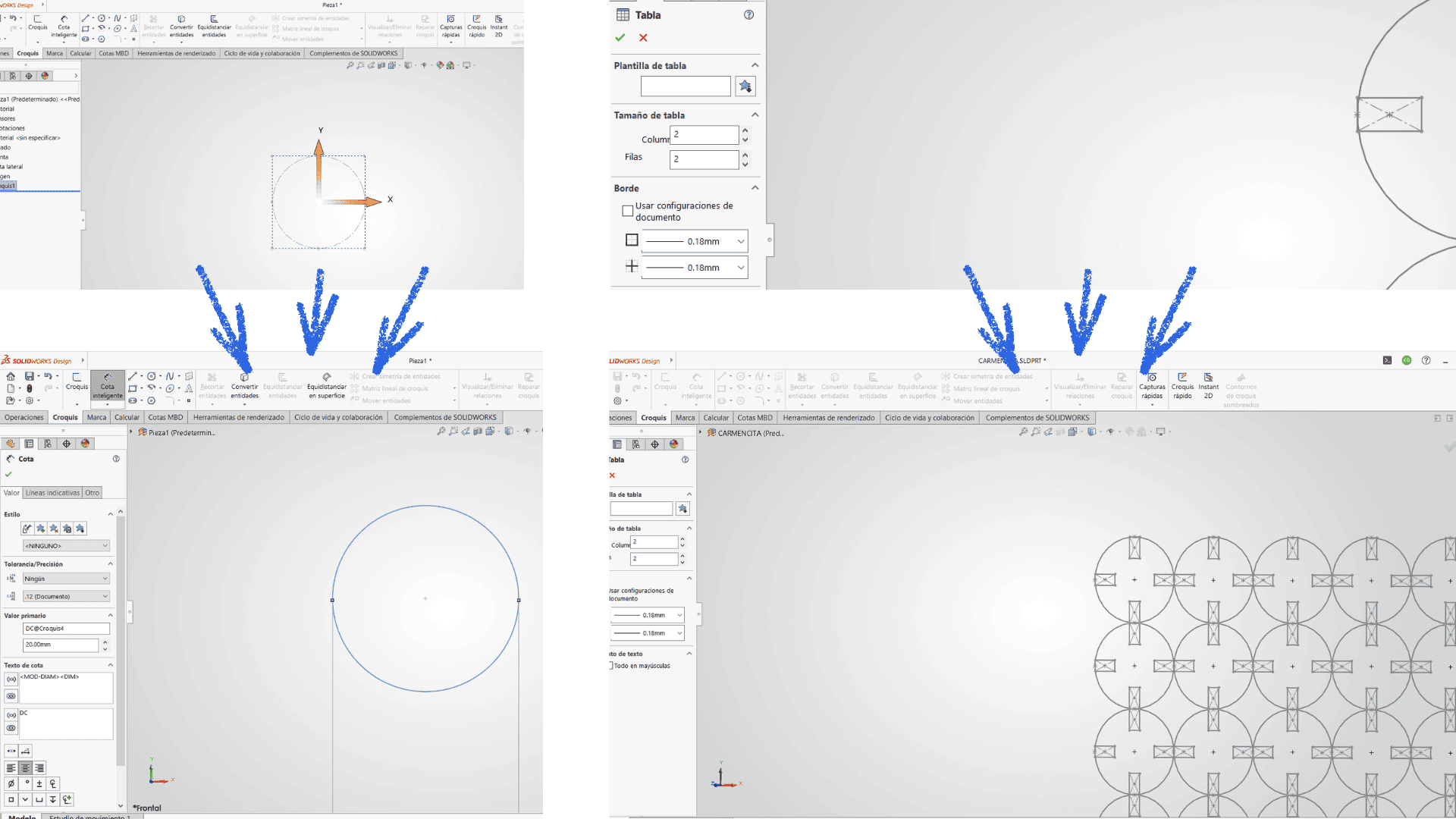Check the Todo en mayúsculas box
The image size is (1456, 819).
(x=610, y=666)
